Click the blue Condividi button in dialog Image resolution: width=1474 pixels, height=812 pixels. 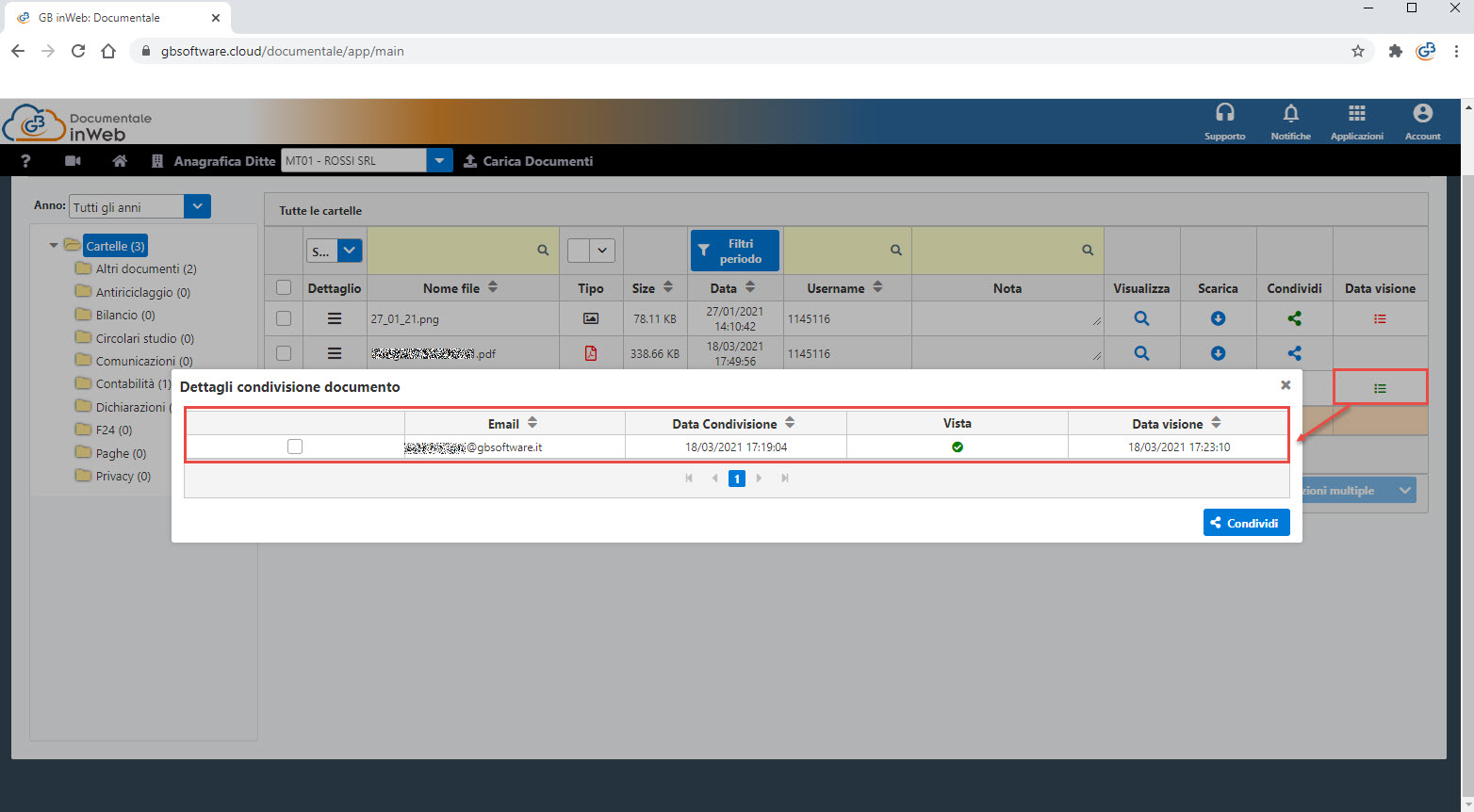pyautogui.click(x=1246, y=523)
